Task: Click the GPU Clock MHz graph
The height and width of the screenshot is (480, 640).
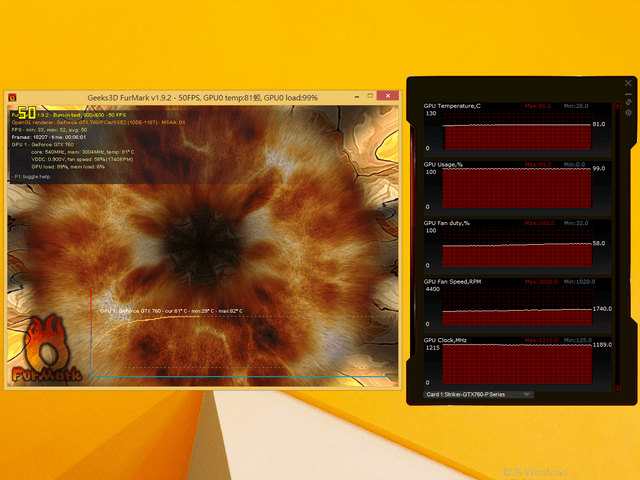Action: pos(517,364)
